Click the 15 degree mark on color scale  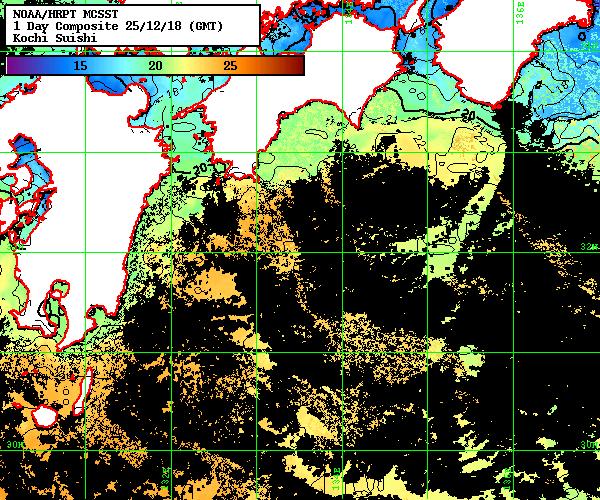(81, 64)
